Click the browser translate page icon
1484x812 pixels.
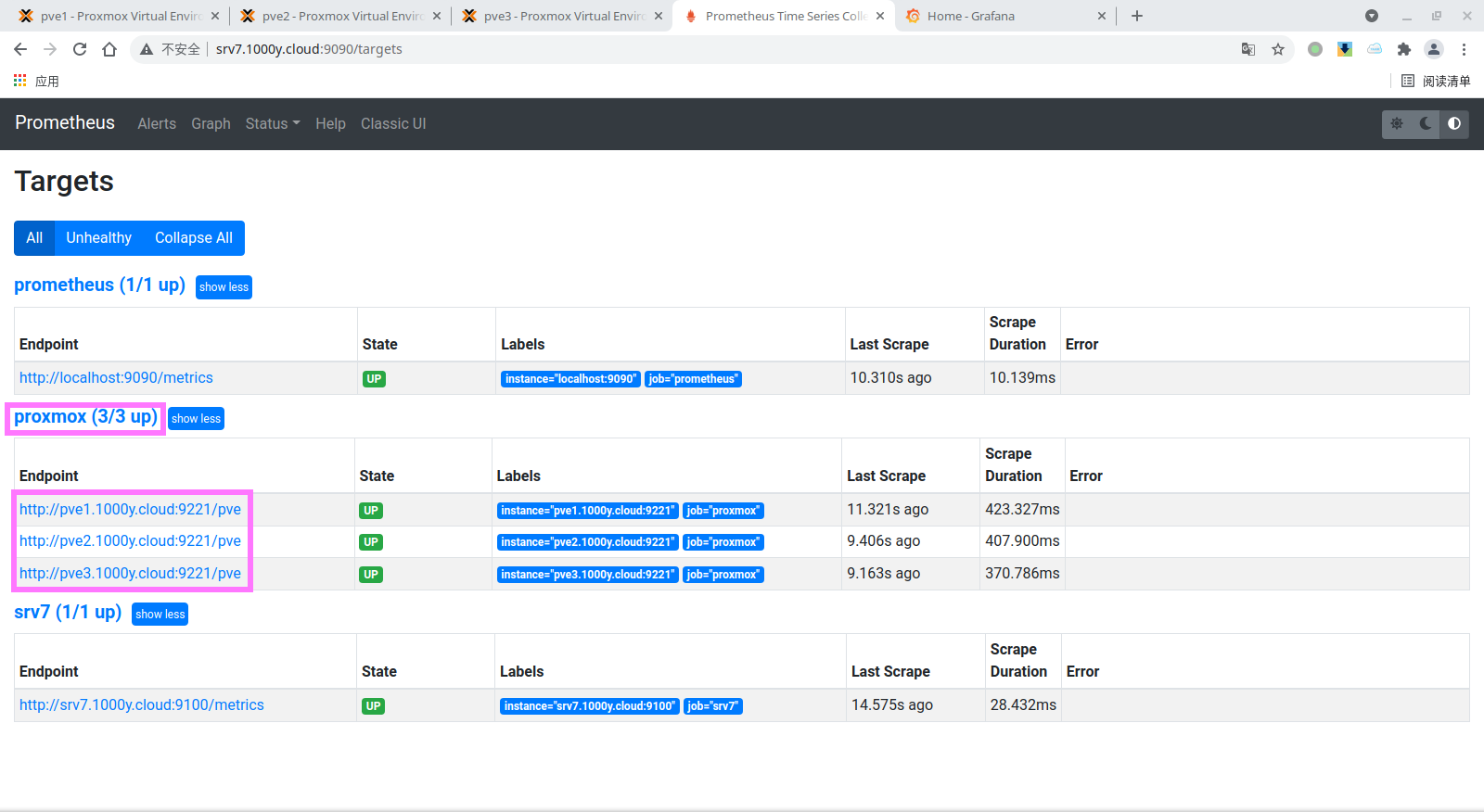coord(1248,49)
